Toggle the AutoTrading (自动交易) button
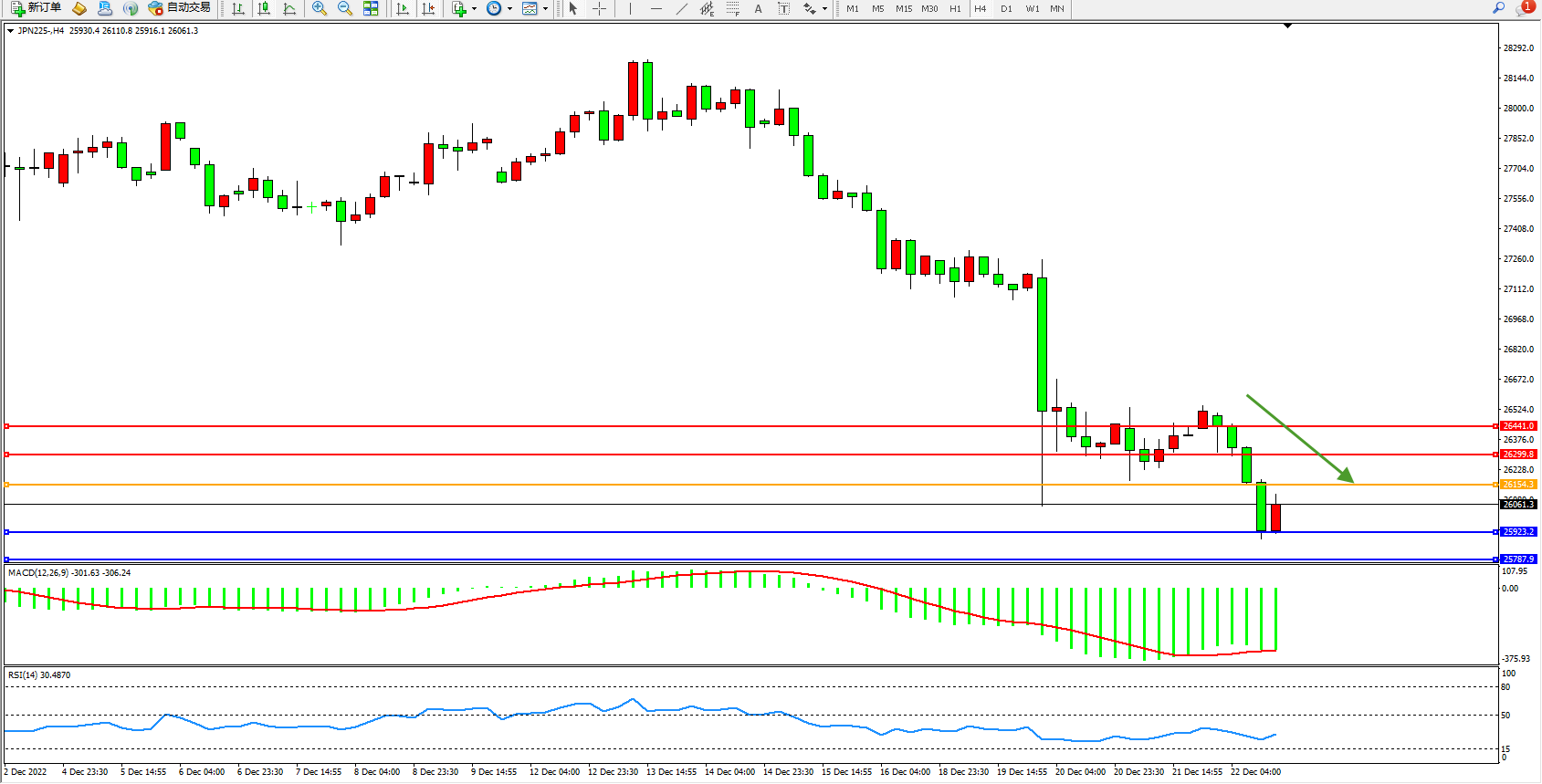 [180, 8]
